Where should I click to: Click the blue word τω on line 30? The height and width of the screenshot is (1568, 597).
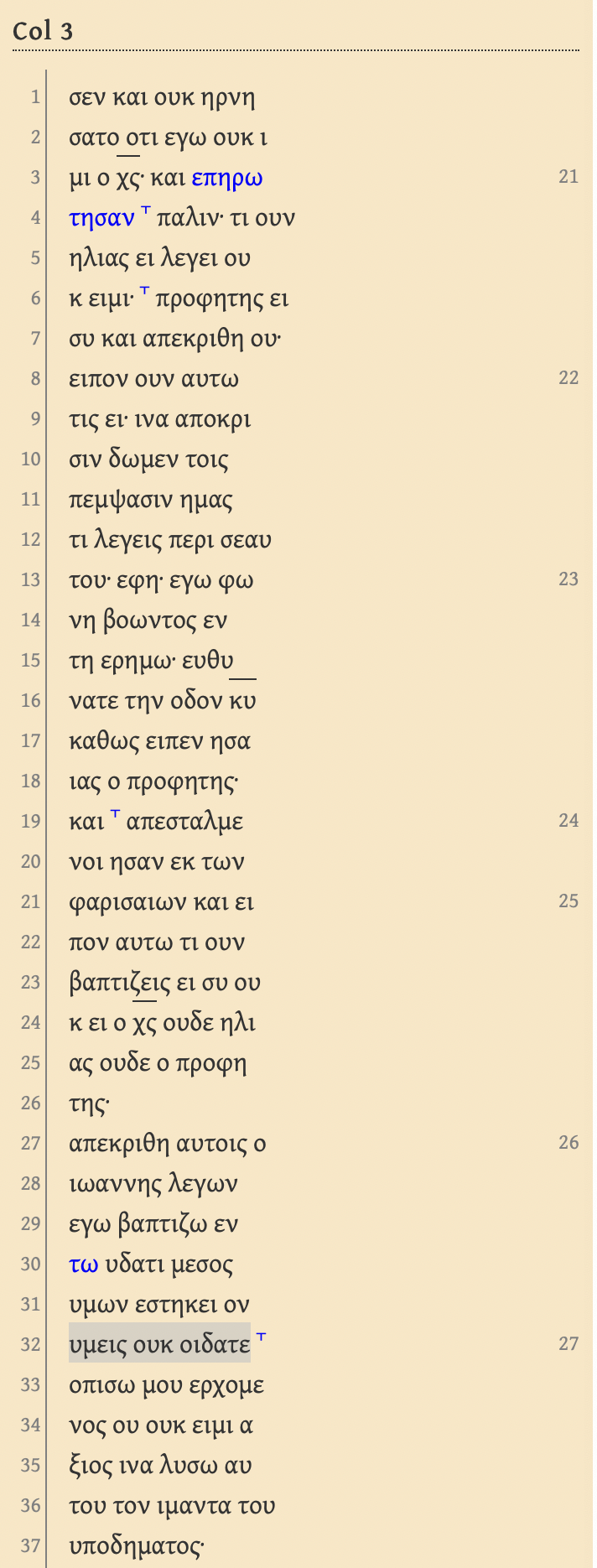click(x=84, y=1264)
